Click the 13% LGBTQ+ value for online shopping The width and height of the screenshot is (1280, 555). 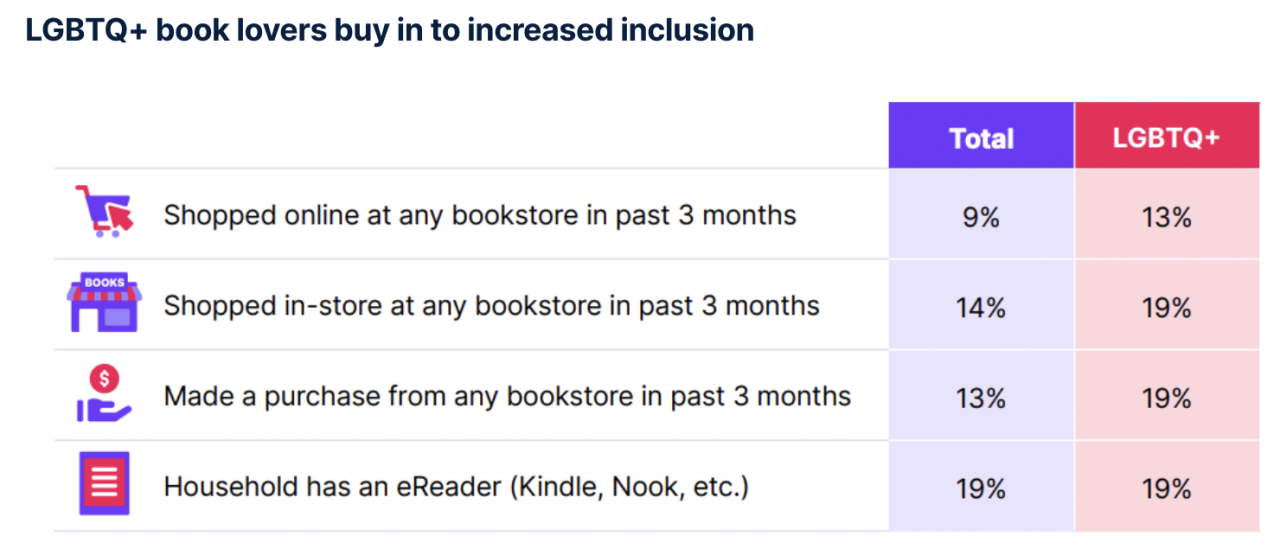click(1167, 217)
